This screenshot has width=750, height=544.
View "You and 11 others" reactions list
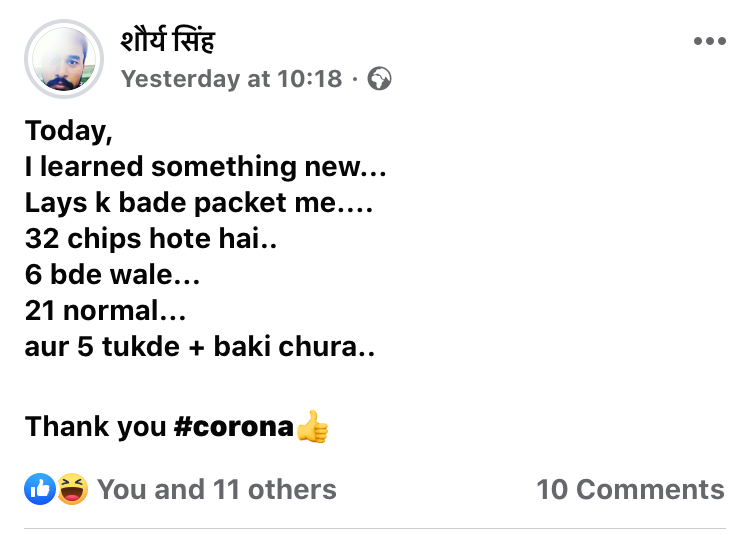tap(216, 489)
